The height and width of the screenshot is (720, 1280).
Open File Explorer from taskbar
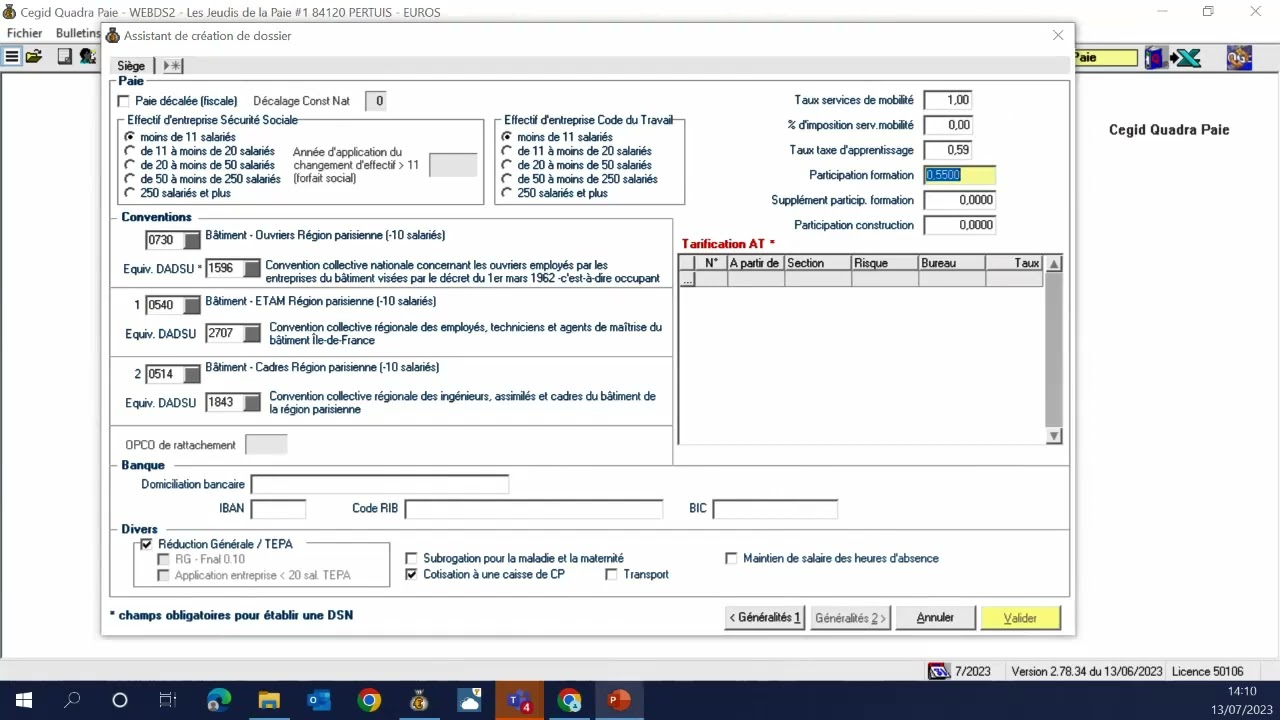point(269,700)
